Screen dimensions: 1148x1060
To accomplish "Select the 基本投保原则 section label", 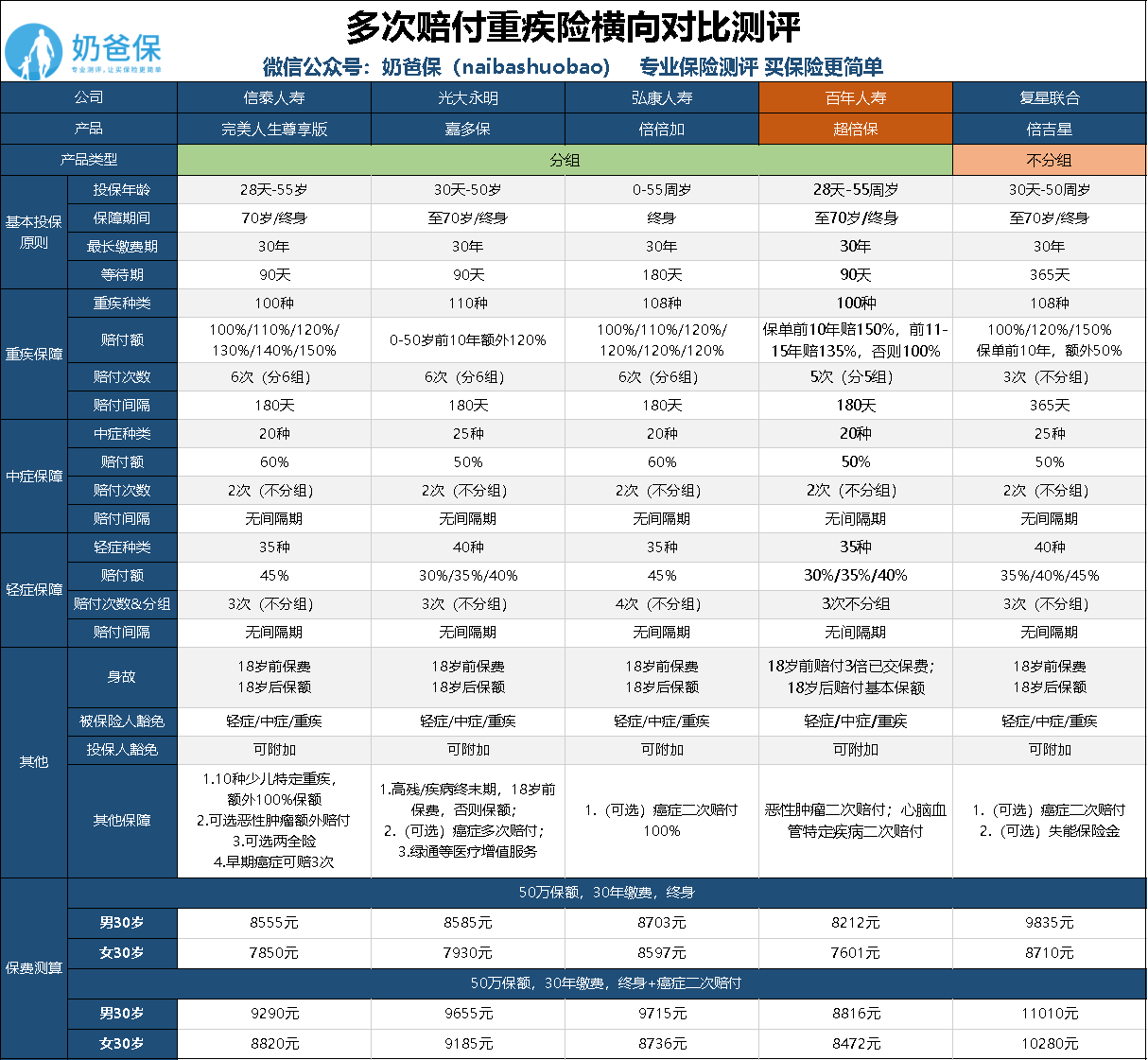I will 34,233.
